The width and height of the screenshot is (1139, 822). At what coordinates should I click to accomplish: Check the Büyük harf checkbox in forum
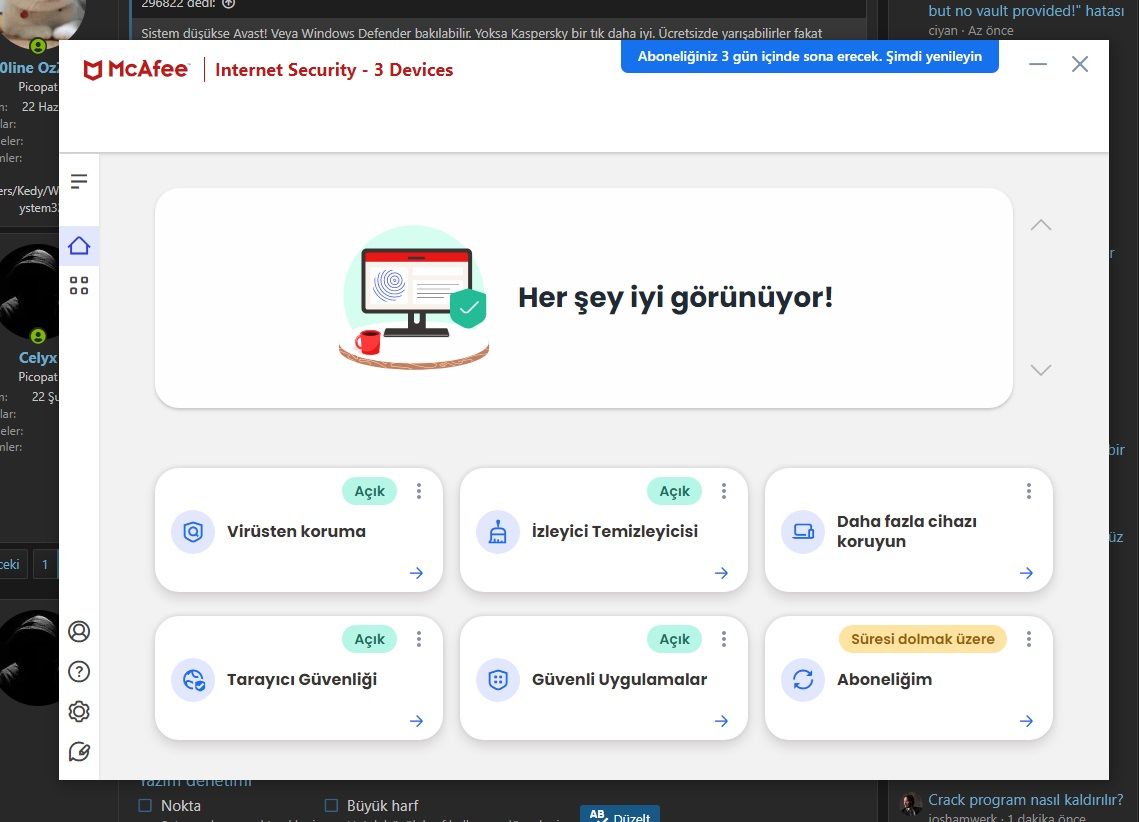[331, 805]
